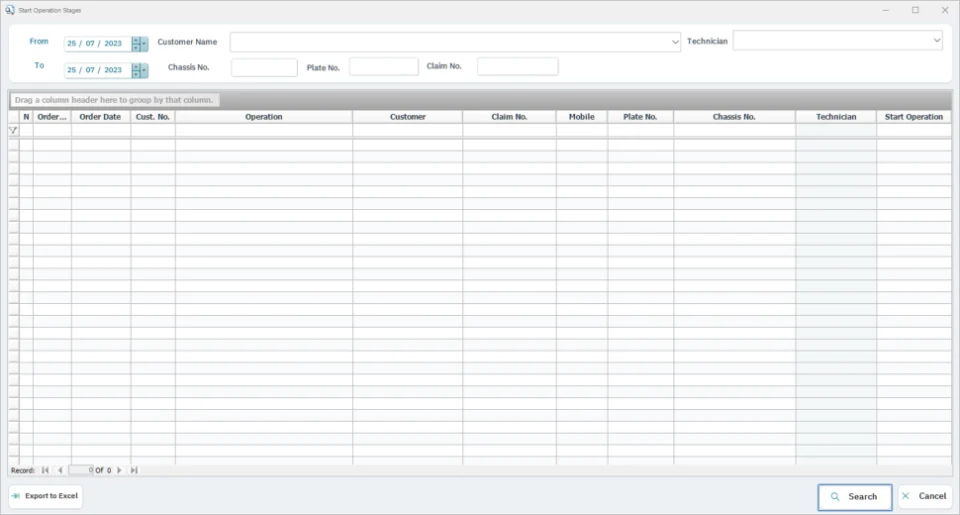Image resolution: width=960 pixels, height=515 pixels.
Task: Sort by Technician column header
Action: click(836, 116)
